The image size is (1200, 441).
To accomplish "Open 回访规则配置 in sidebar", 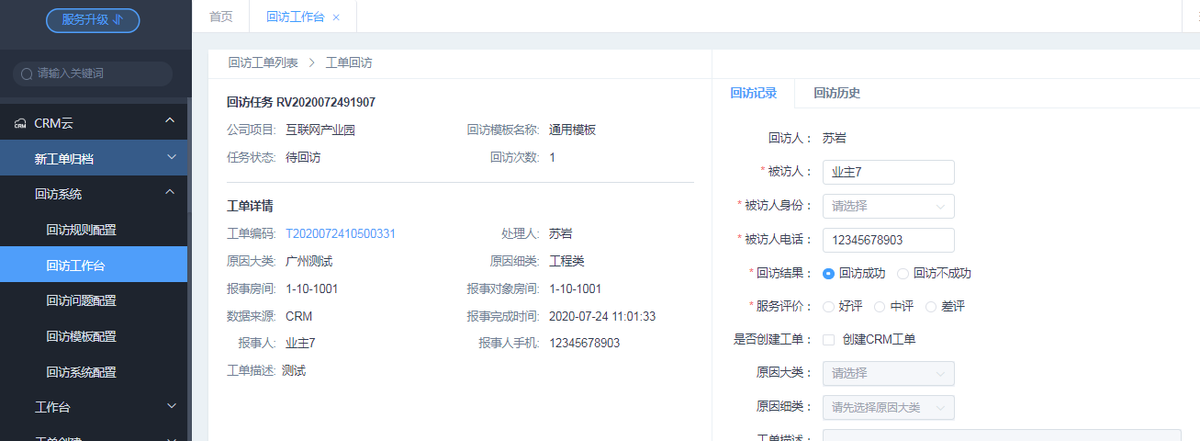I will pyautogui.click(x=81, y=230).
